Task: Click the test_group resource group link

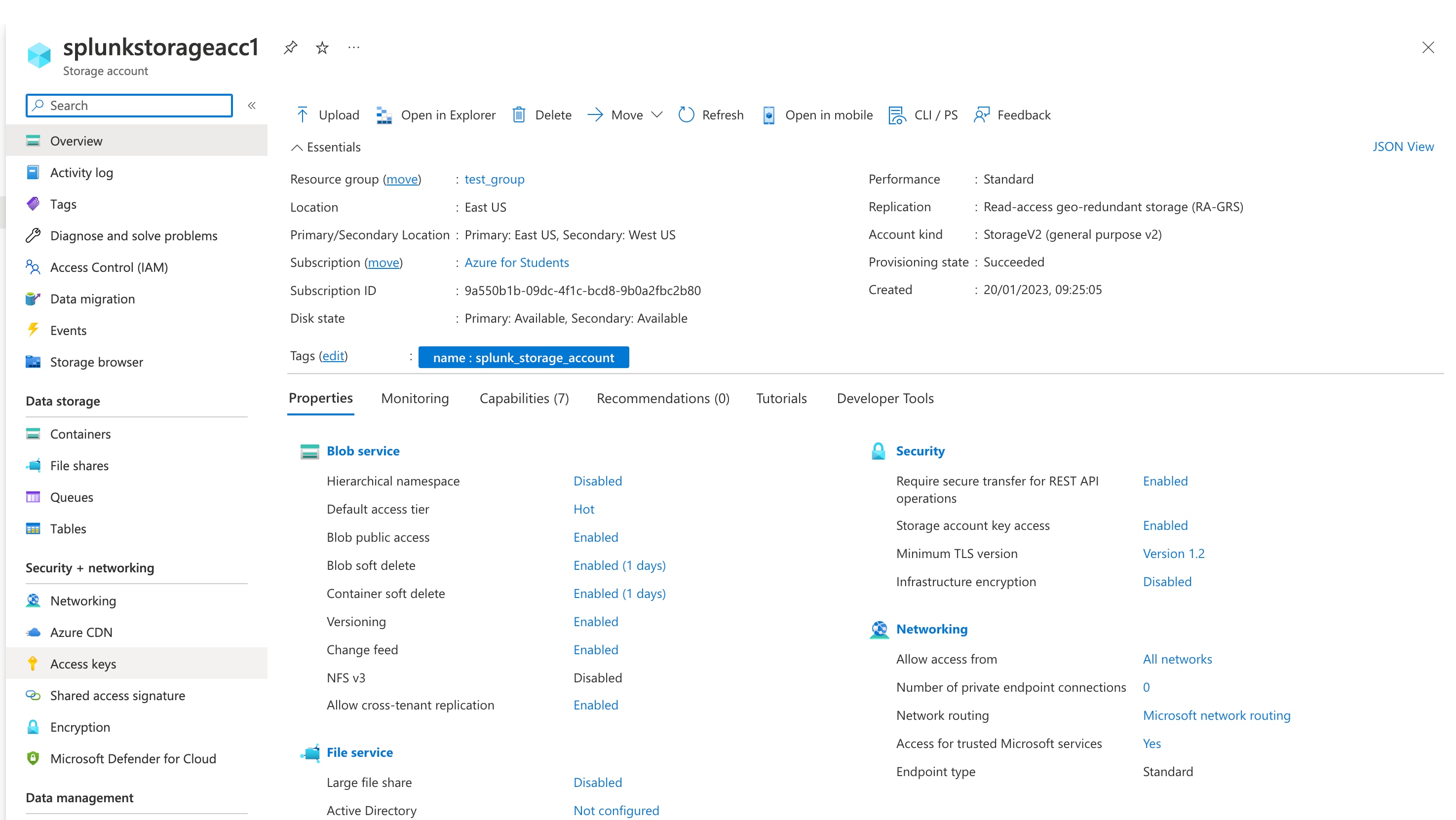Action: coord(495,179)
